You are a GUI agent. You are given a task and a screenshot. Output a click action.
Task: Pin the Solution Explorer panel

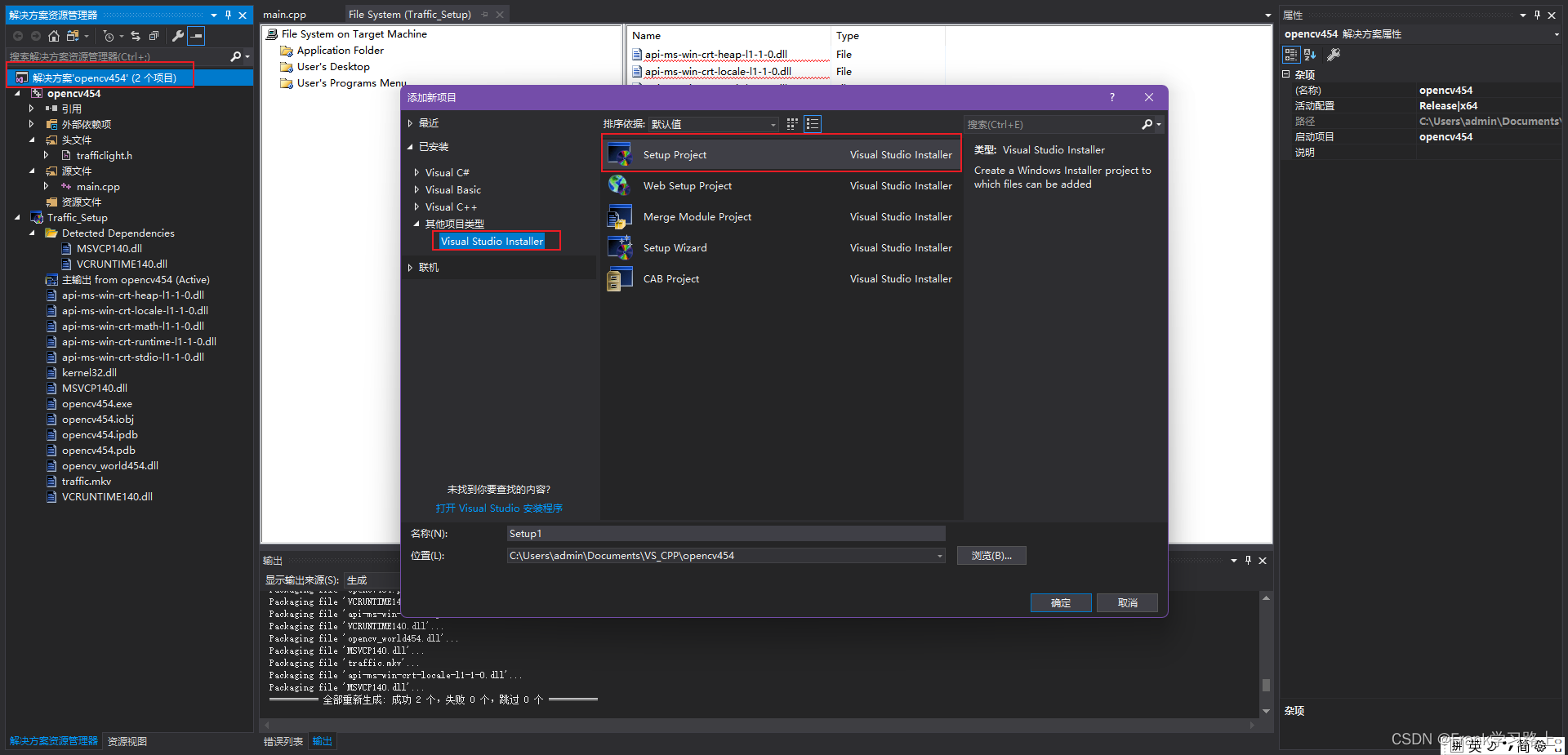click(228, 15)
